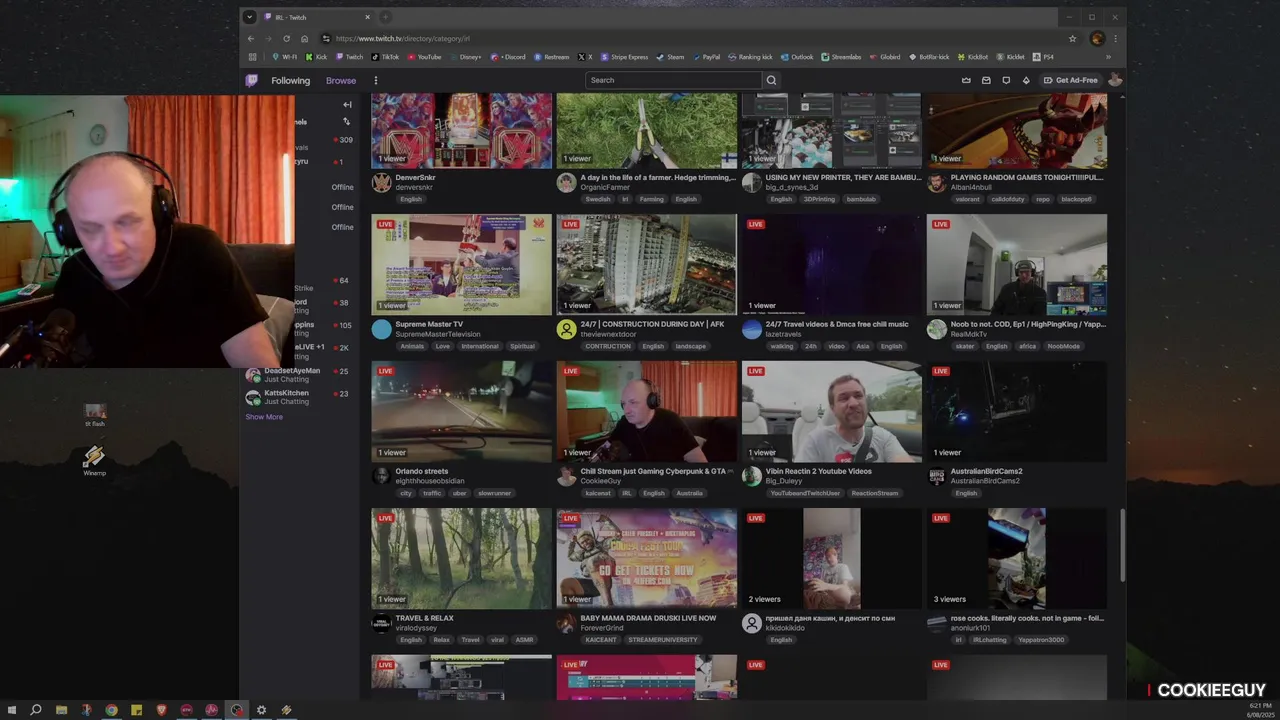Click the Farming tag under OrganicFarmer
1280x720 pixels.
[651, 199]
